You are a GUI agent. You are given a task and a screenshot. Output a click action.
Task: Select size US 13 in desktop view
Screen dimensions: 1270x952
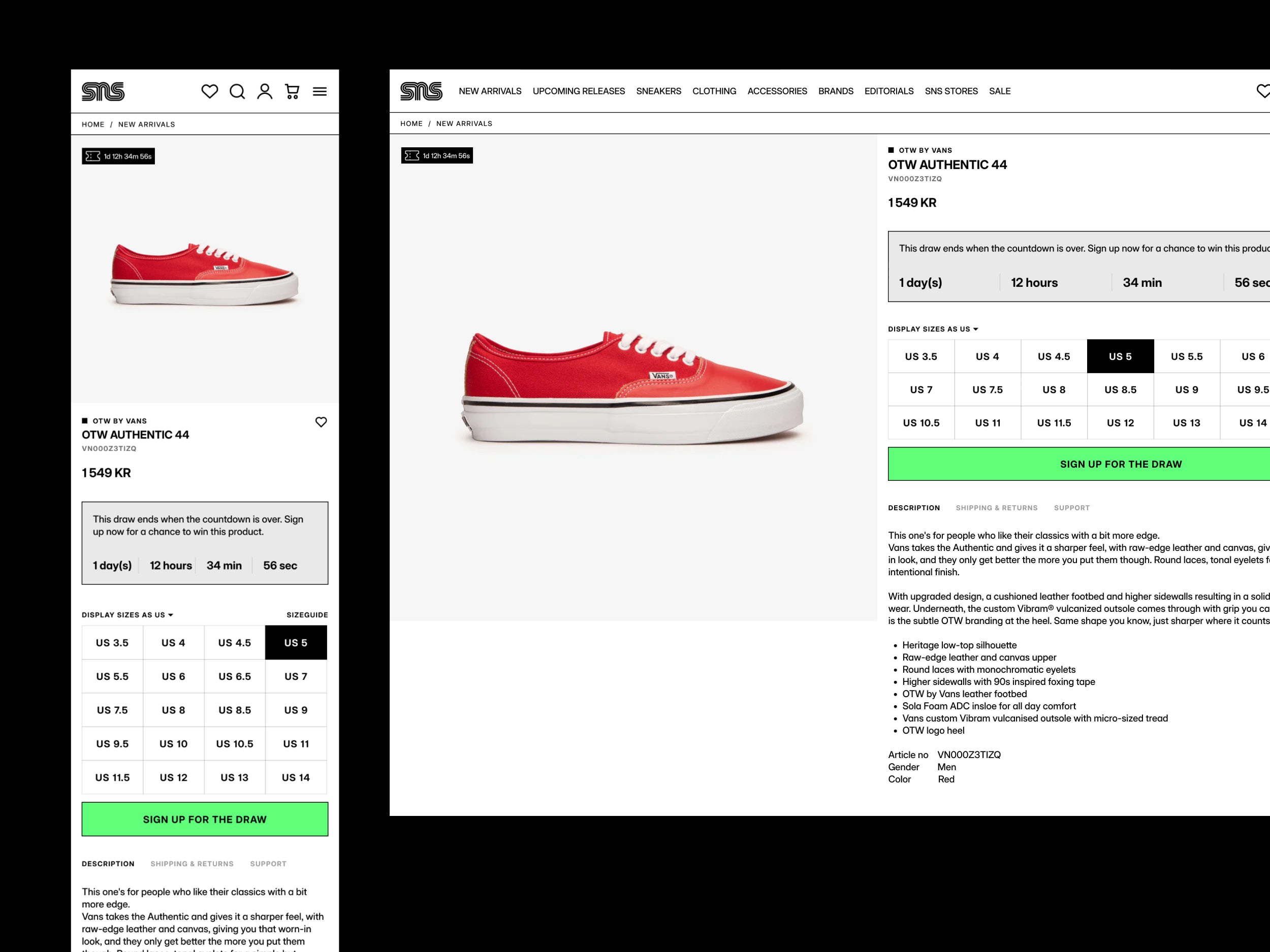pos(1187,423)
